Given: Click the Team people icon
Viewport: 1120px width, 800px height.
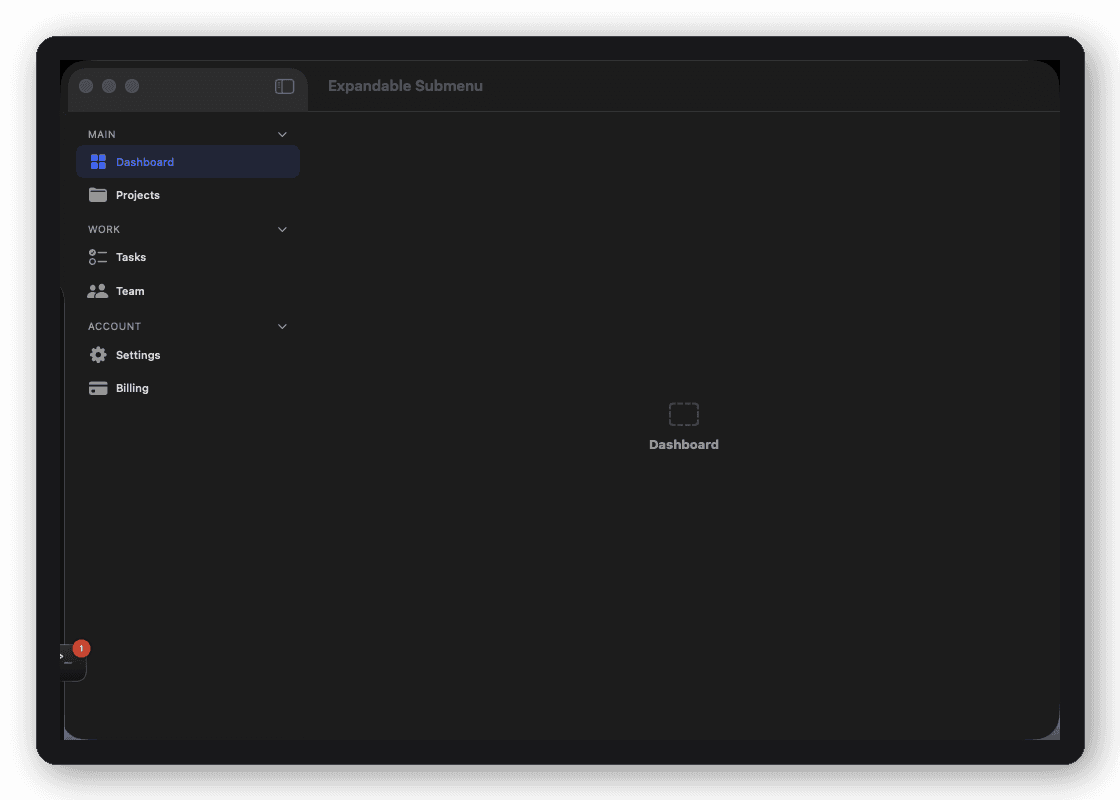Looking at the screenshot, I should (x=98, y=291).
